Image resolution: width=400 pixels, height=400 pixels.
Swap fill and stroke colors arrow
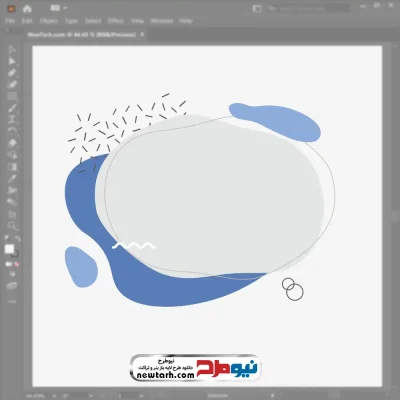(18, 239)
